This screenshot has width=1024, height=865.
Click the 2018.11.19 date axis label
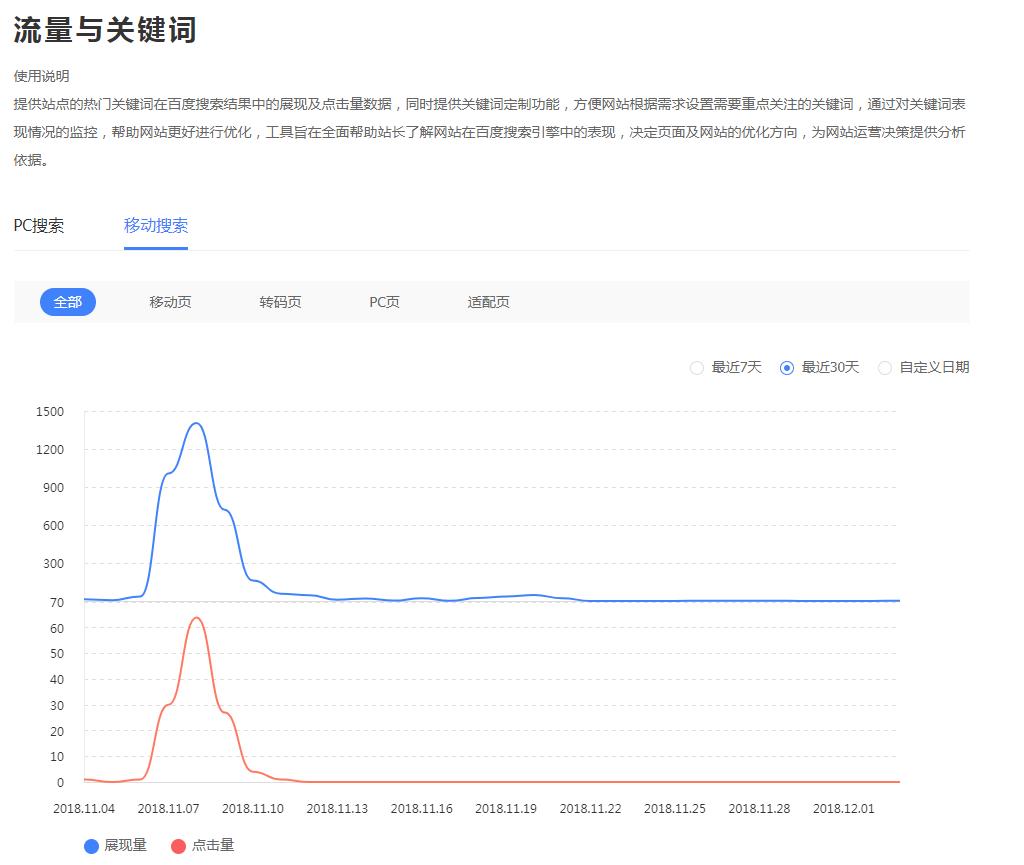pos(506,808)
